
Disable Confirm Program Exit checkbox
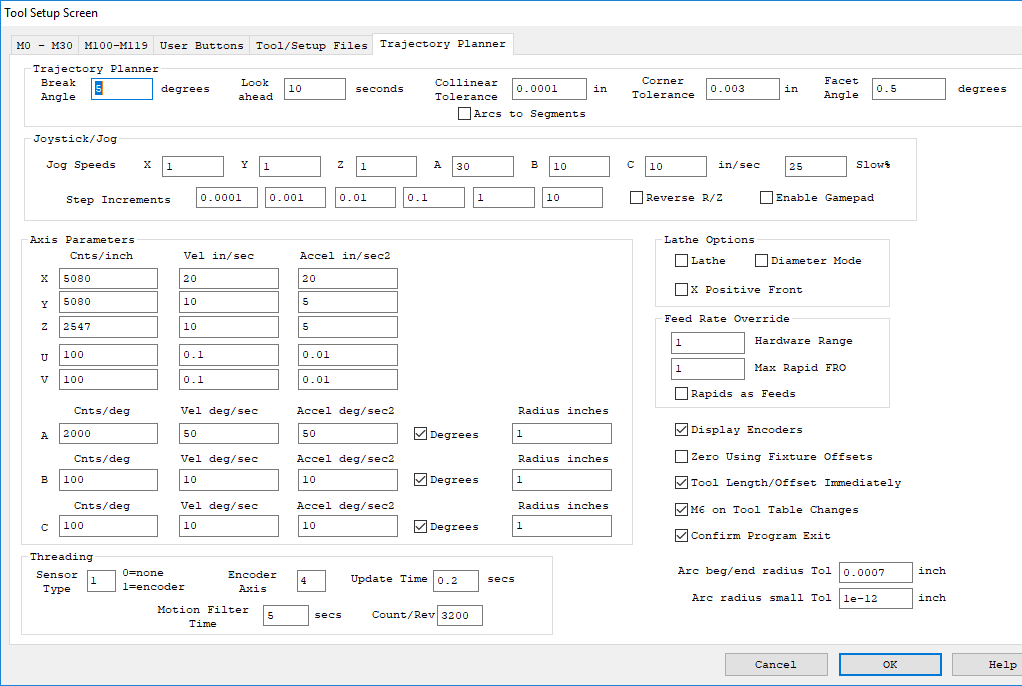click(x=681, y=536)
